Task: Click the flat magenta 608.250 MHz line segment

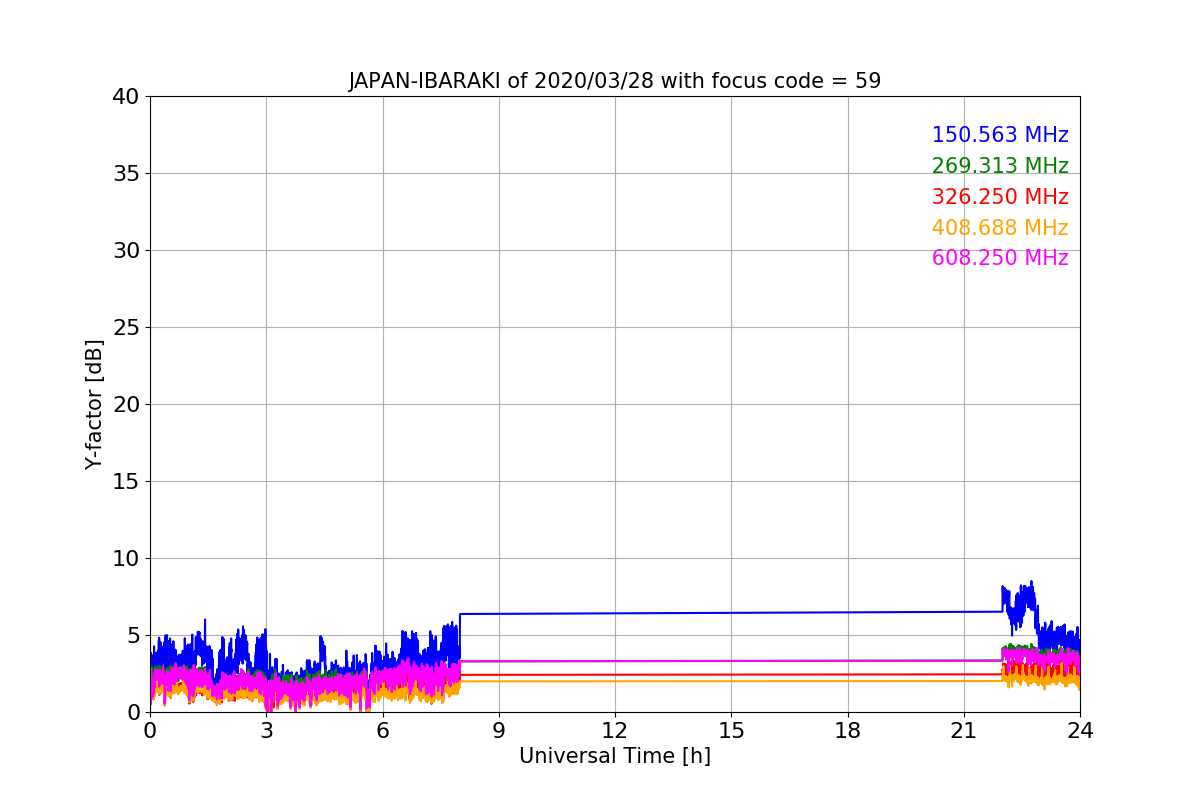Action: point(730,661)
